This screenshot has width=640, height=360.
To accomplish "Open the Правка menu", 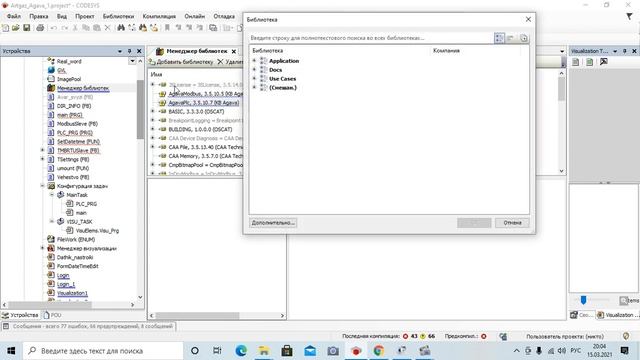I will [x=39, y=16].
